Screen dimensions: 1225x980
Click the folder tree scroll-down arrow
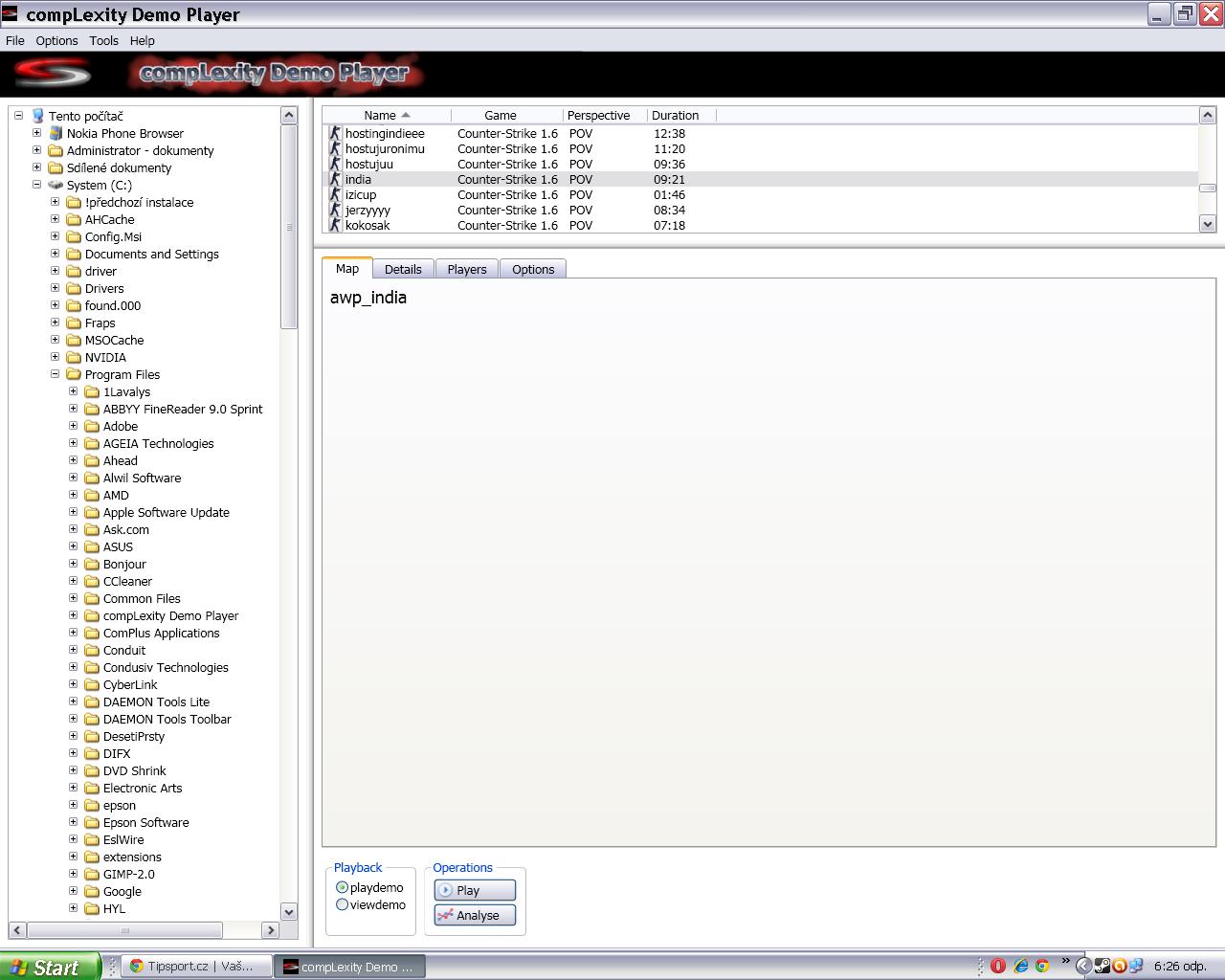(289, 911)
